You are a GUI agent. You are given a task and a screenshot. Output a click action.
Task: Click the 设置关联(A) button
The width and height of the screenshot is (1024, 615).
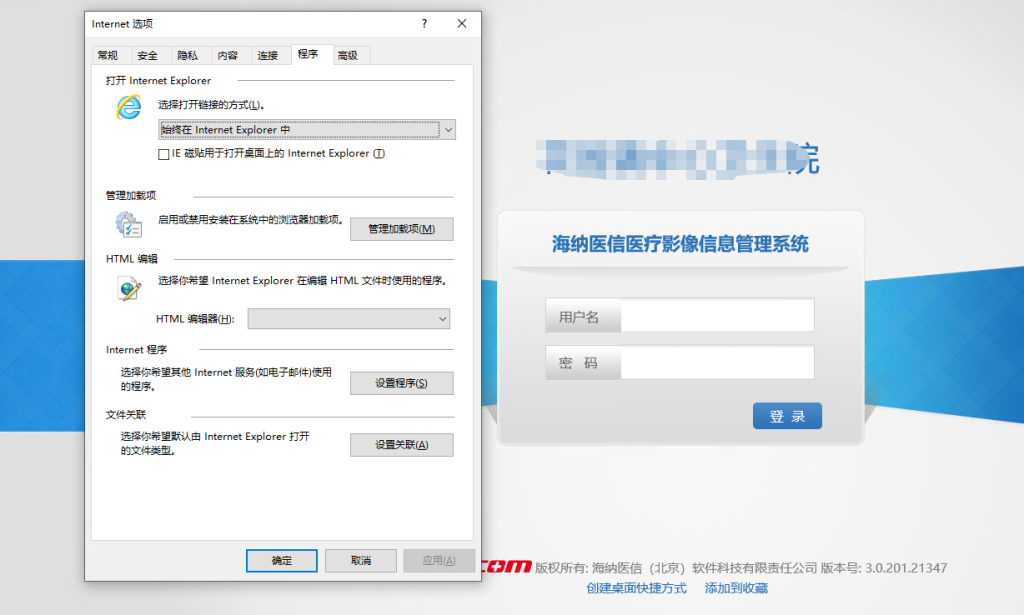pyautogui.click(x=402, y=445)
